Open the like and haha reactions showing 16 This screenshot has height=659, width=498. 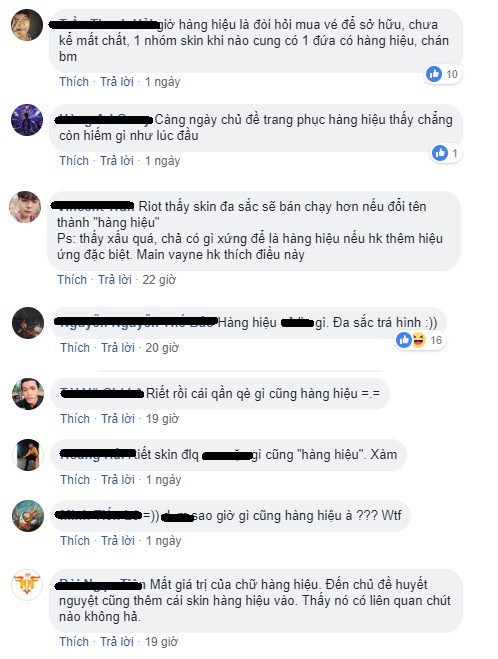(x=419, y=340)
